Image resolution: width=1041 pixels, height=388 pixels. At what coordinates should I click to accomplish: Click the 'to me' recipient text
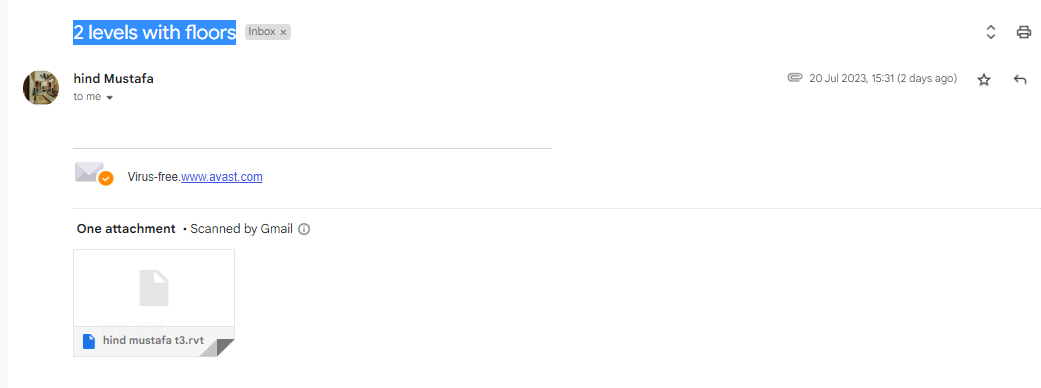point(87,96)
